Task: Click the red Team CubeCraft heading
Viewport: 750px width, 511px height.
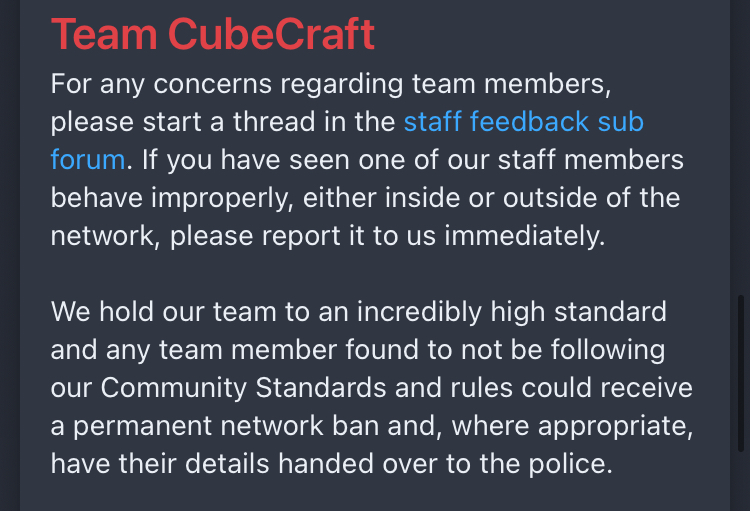Action: pos(213,33)
